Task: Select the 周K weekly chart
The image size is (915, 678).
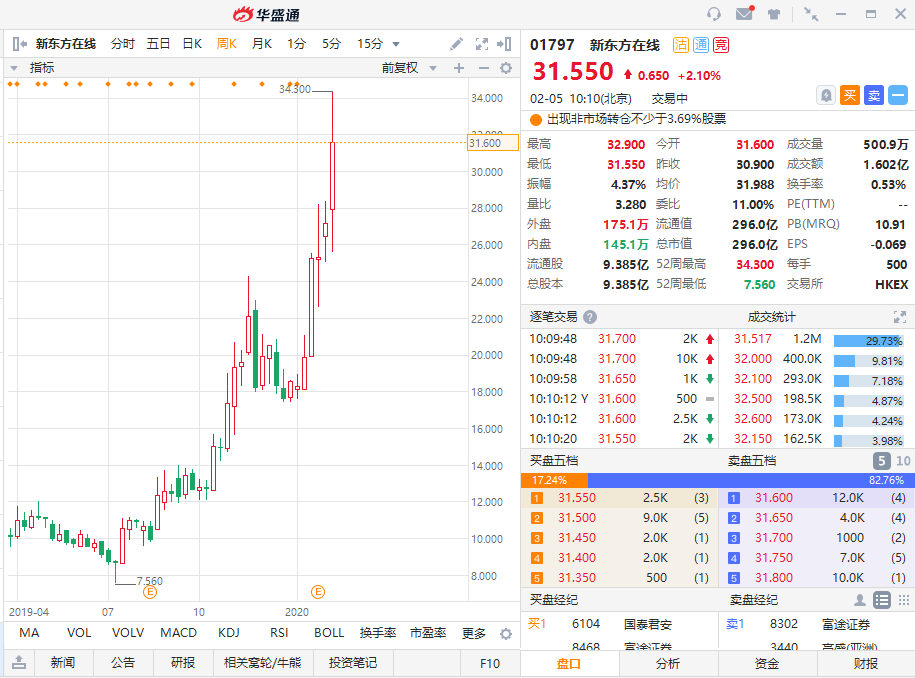Action: (x=226, y=44)
